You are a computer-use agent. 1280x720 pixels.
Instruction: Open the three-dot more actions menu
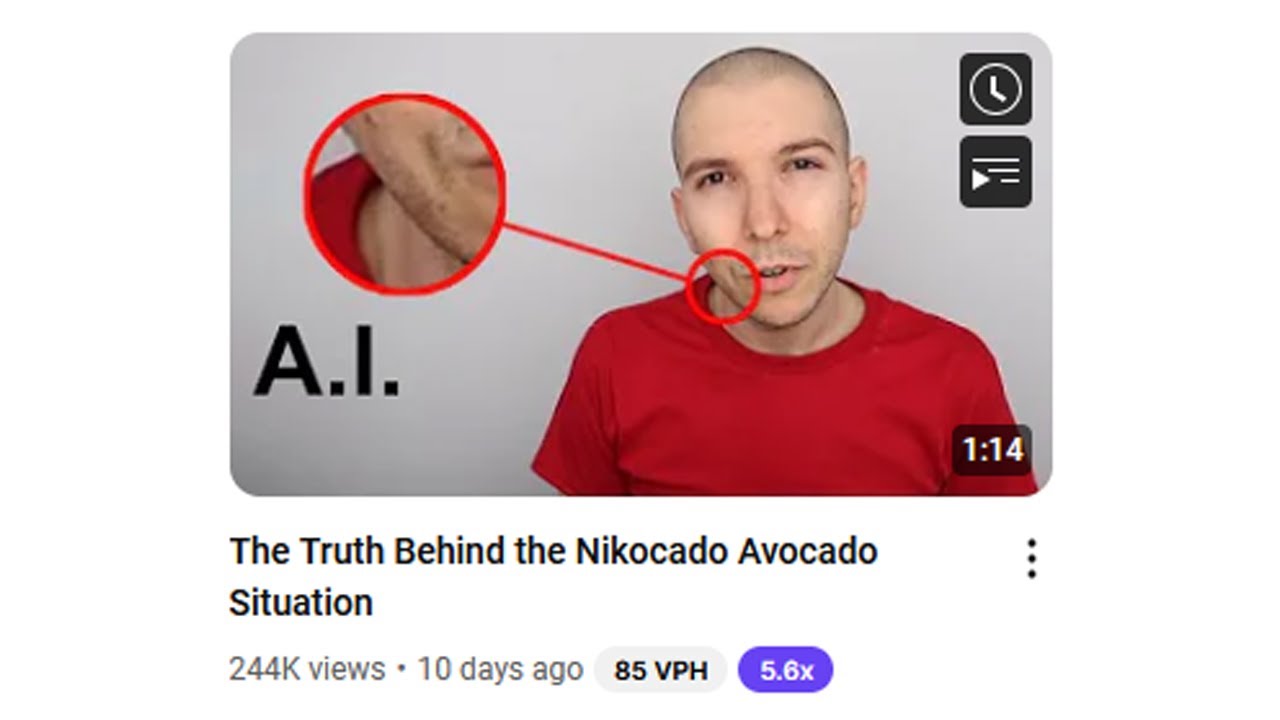(x=1031, y=559)
